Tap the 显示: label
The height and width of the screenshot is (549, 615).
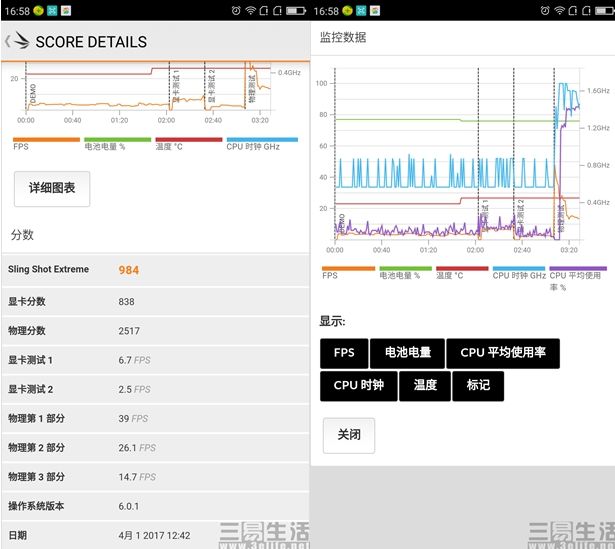point(332,321)
